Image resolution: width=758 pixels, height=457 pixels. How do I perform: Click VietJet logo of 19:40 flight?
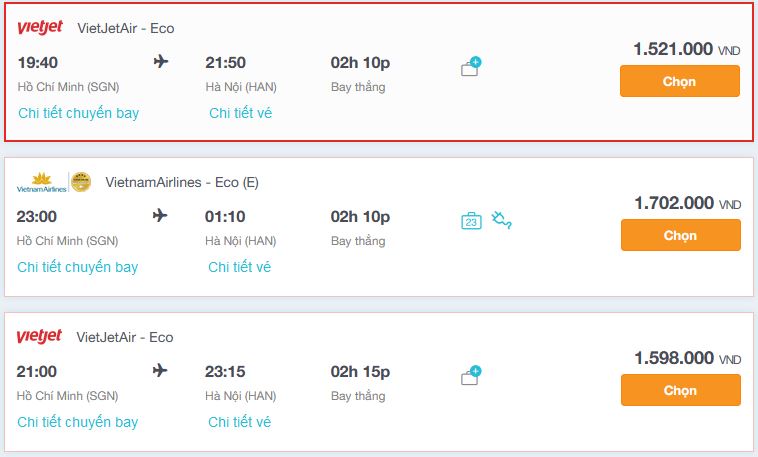[40, 28]
